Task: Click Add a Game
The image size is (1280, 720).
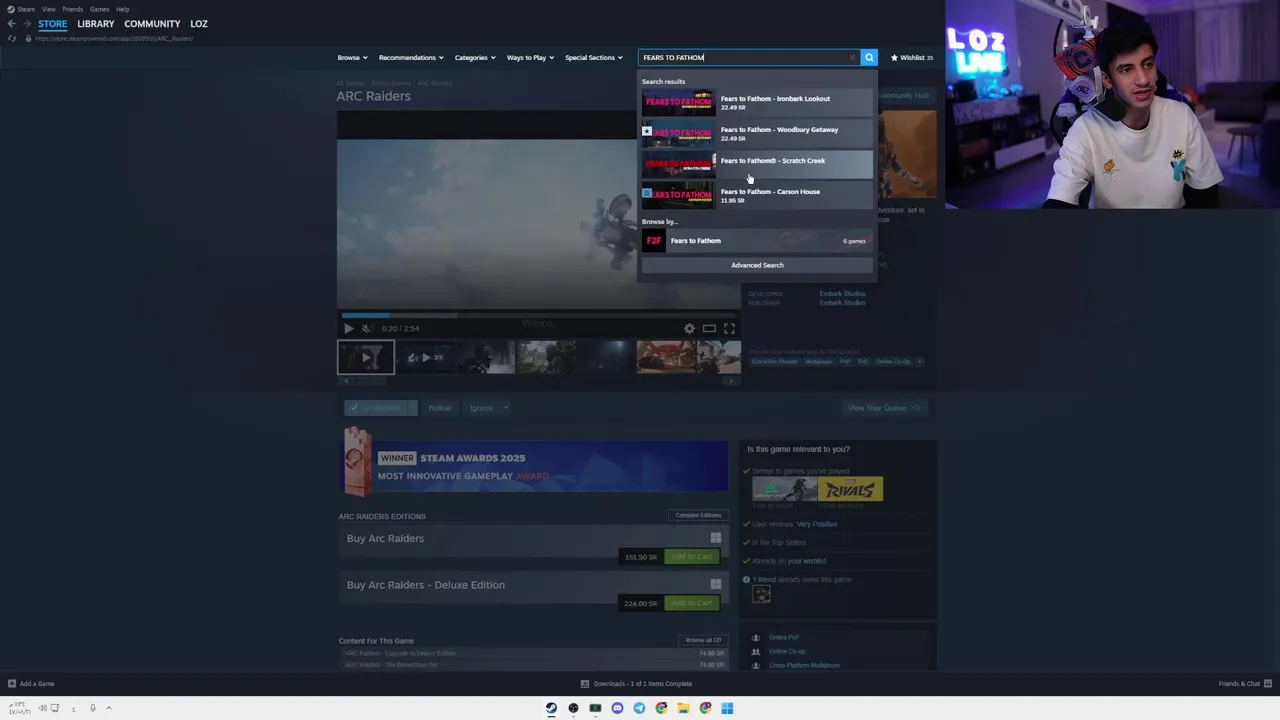Action: (31, 684)
